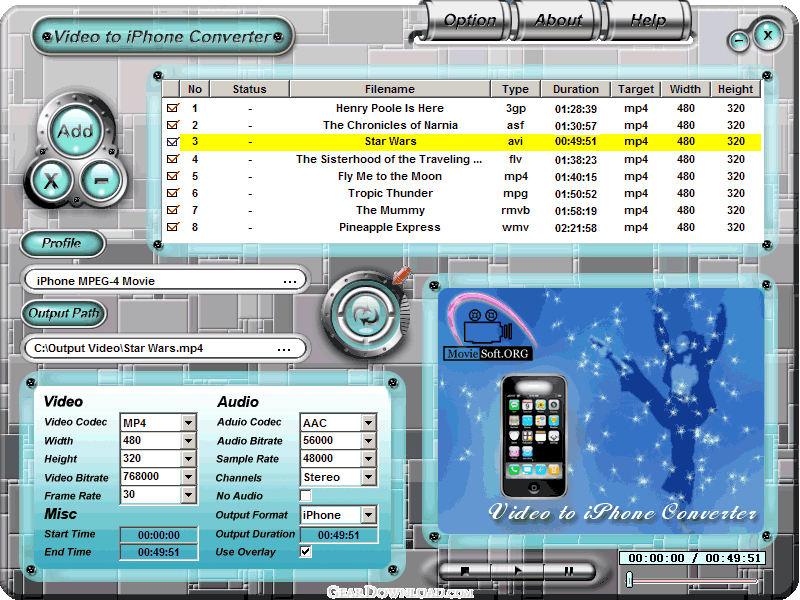Image resolution: width=800 pixels, height=600 pixels.
Task: Enable the No Audio checkbox
Action: click(305, 495)
